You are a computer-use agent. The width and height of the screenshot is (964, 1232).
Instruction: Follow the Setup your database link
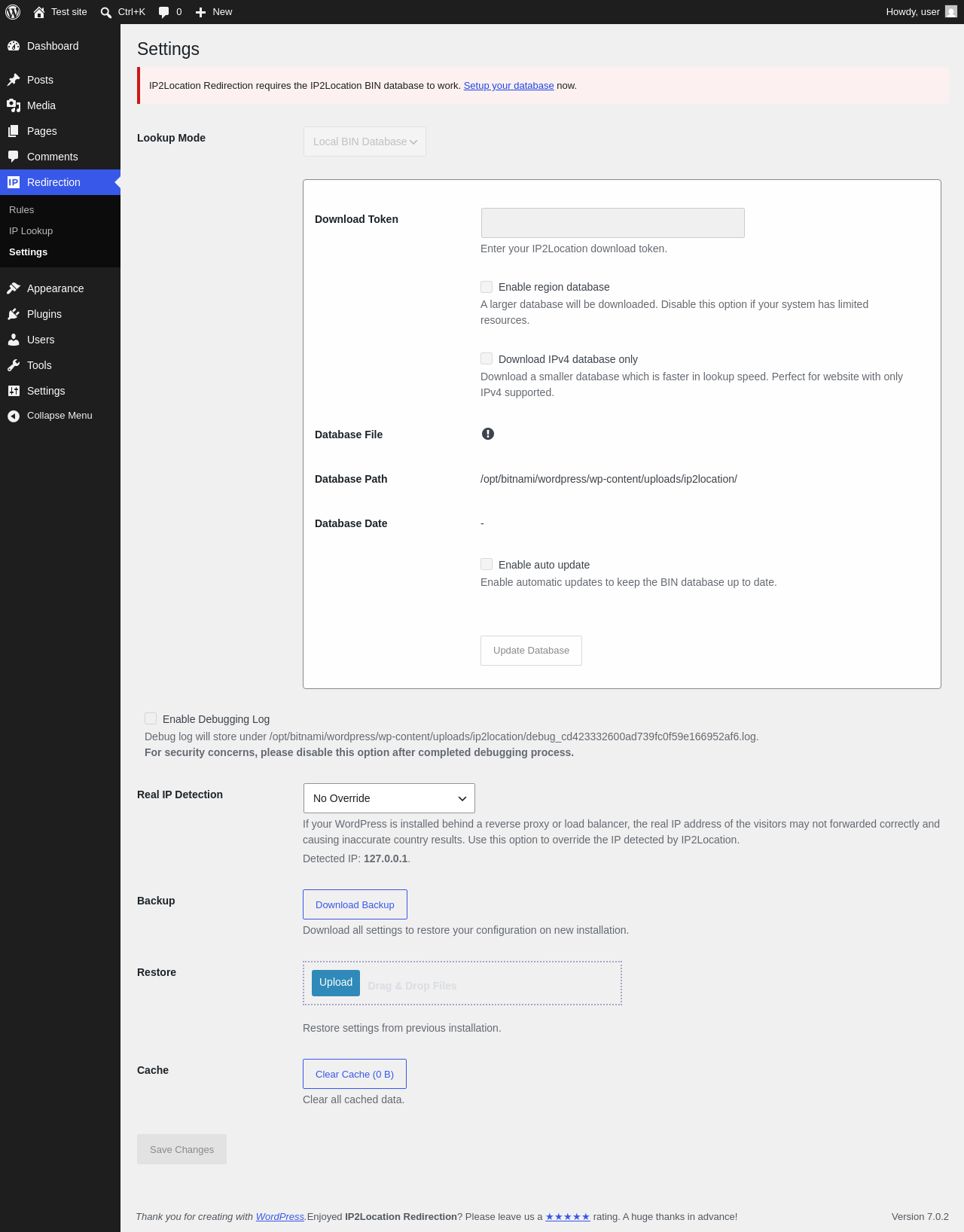pos(508,86)
